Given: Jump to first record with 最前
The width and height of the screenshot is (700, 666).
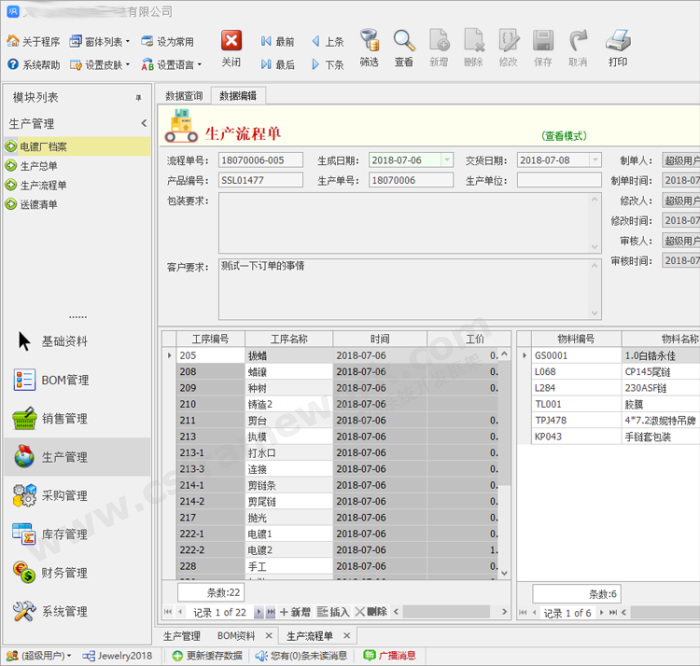Looking at the screenshot, I should coord(277,42).
